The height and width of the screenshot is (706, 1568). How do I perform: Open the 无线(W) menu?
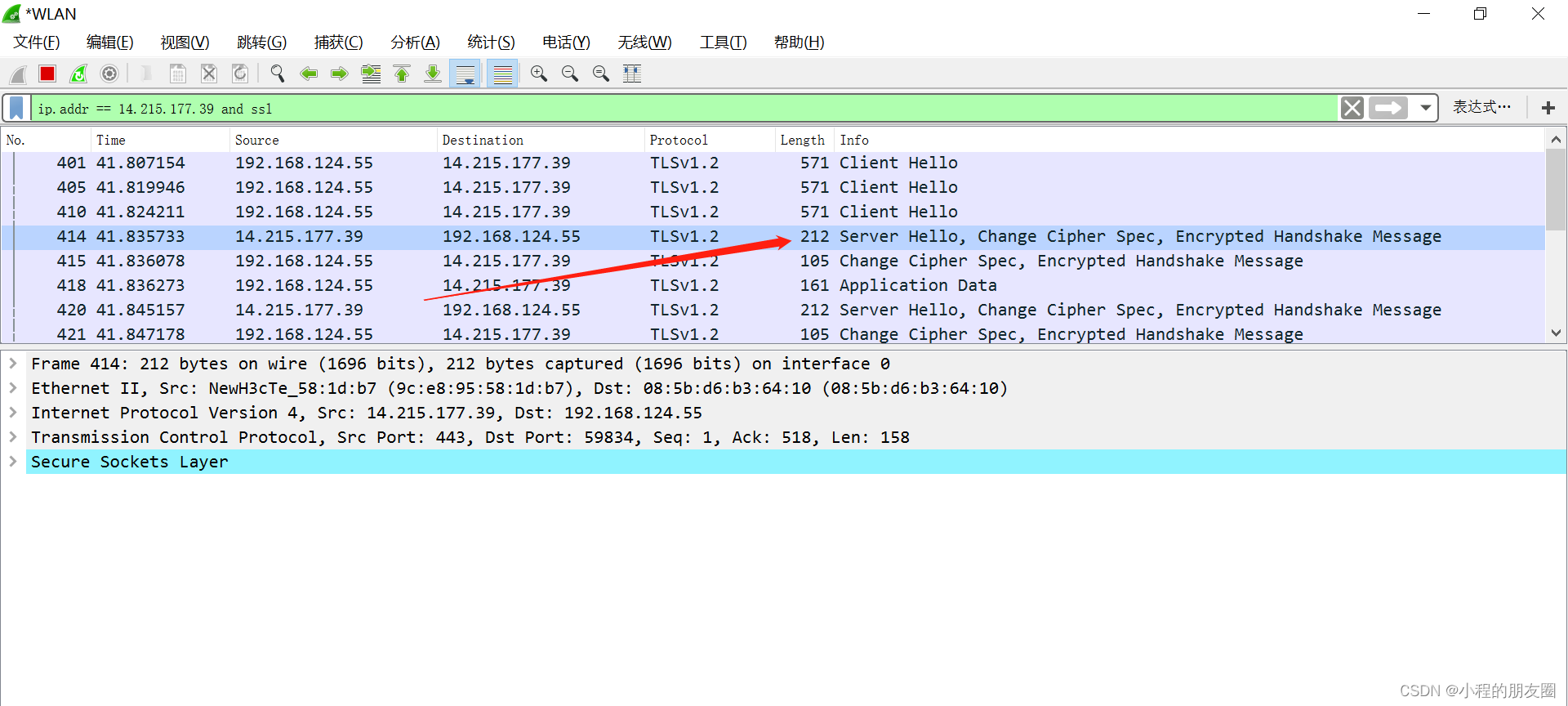[x=645, y=42]
